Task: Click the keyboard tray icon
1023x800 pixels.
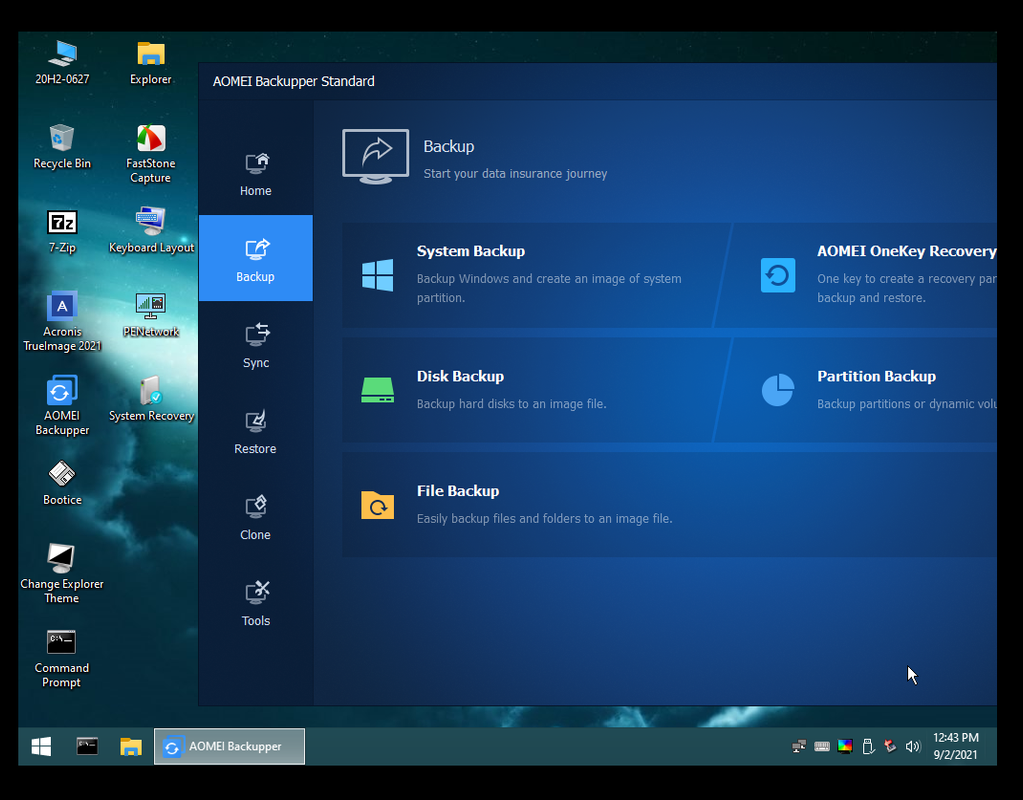Action: pos(821,746)
